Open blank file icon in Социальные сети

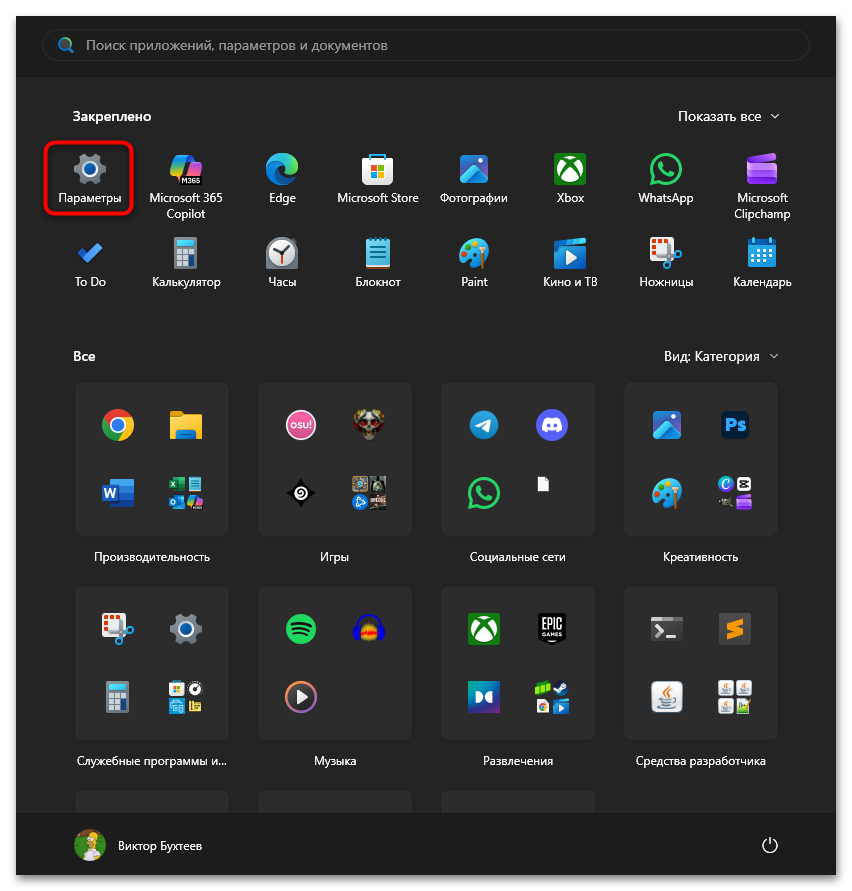[543, 484]
